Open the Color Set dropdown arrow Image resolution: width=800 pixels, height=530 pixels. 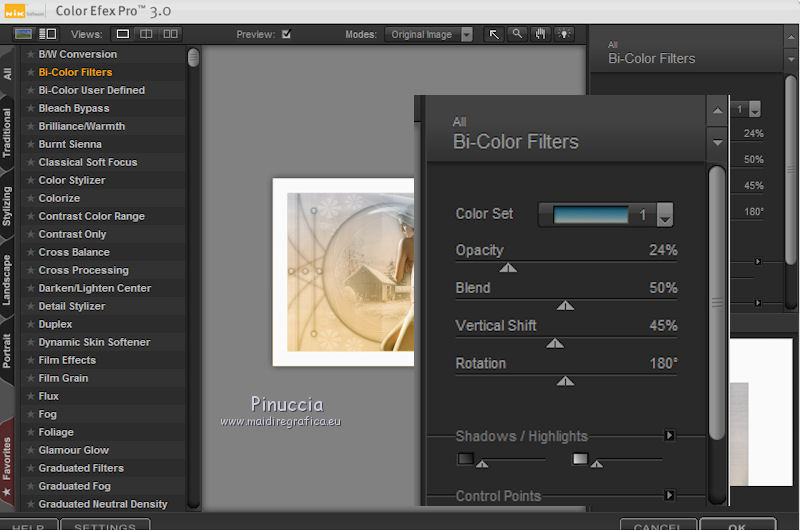click(664, 215)
